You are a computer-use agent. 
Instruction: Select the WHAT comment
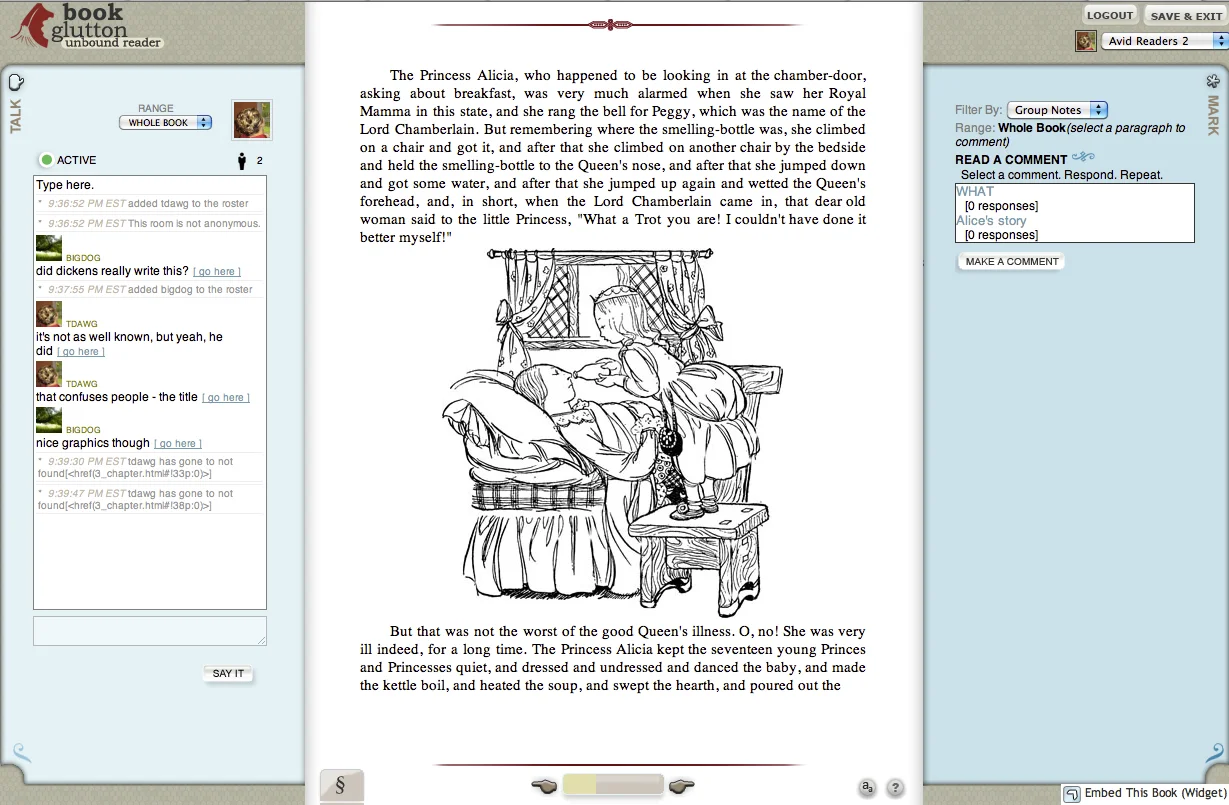pyautogui.click(x=975, y=192)
